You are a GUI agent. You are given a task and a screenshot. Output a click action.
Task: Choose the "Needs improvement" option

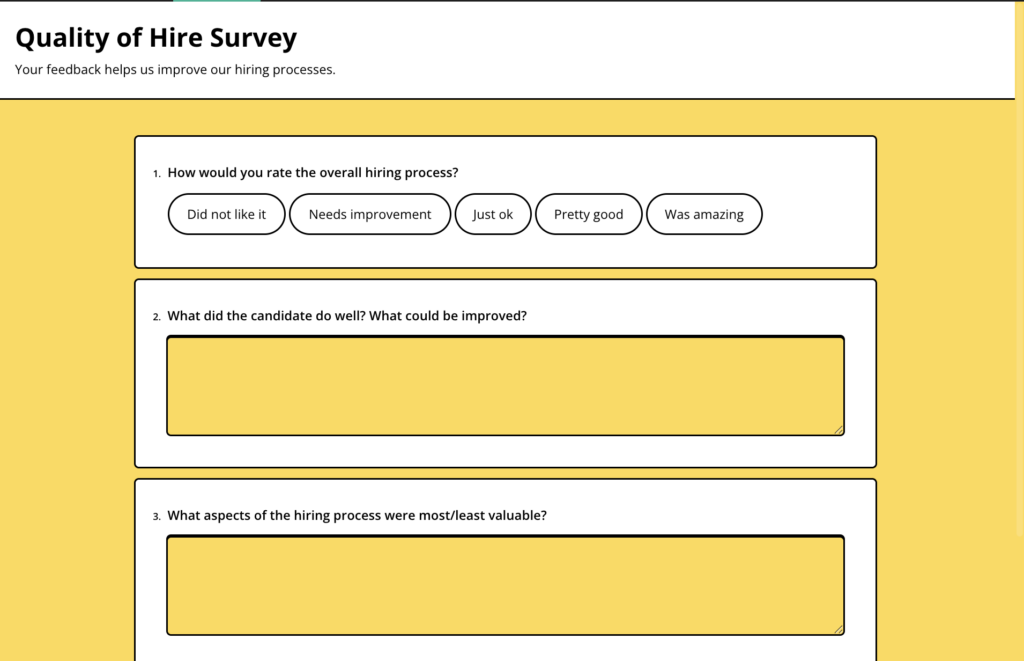[370, 214]
